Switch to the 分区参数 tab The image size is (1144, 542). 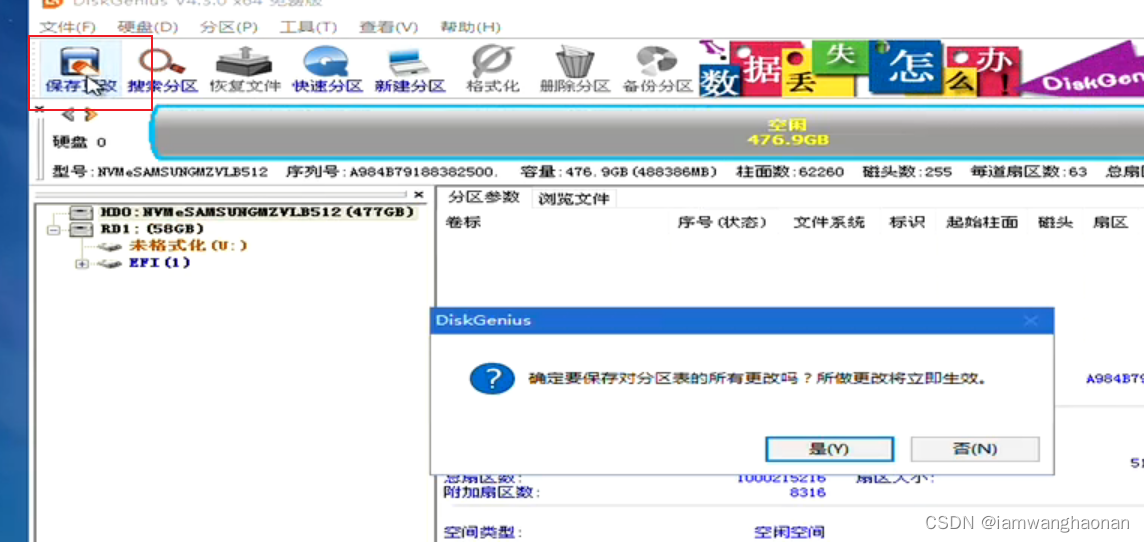483,197
